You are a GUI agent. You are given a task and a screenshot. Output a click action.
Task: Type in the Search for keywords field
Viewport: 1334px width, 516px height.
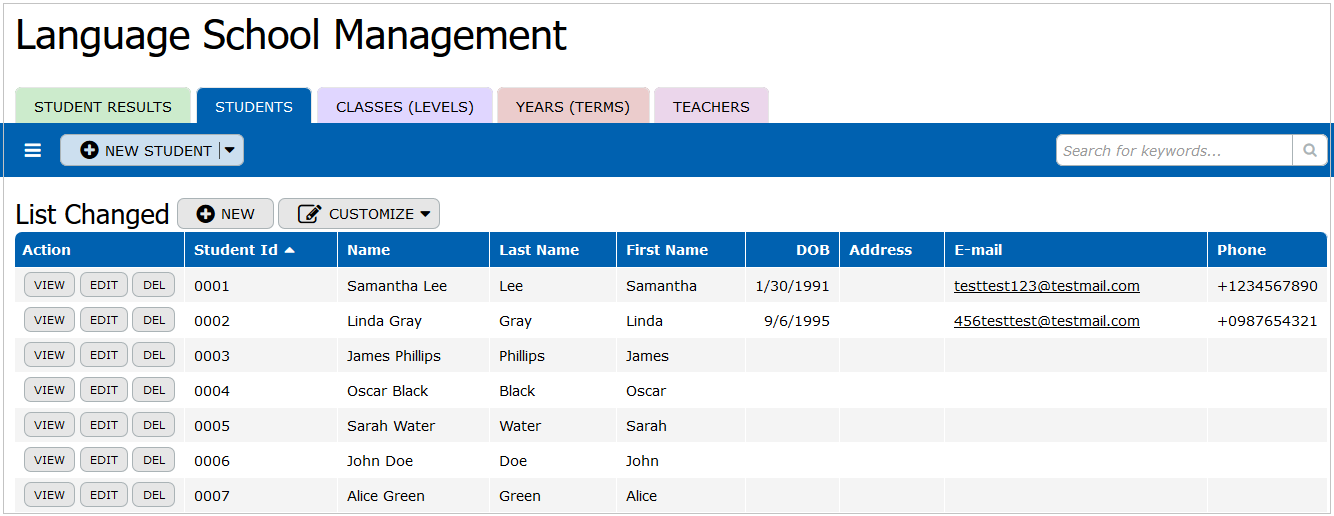click(x=1174, y=151)
